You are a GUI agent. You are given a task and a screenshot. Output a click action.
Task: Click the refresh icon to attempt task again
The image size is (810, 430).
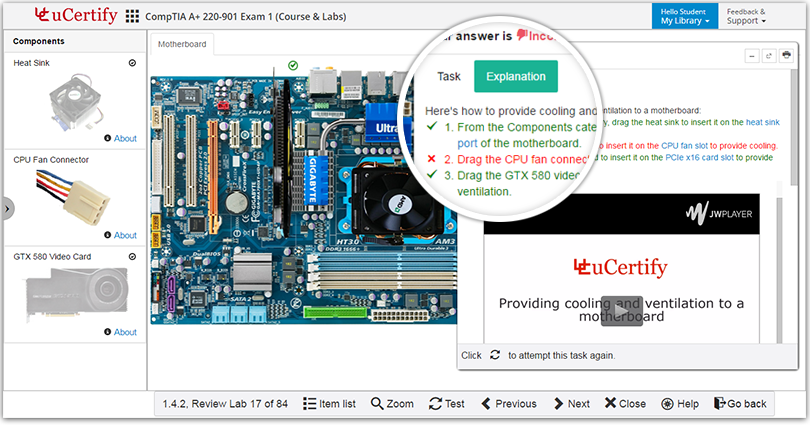pyautogui.click(x=495, y=355)
